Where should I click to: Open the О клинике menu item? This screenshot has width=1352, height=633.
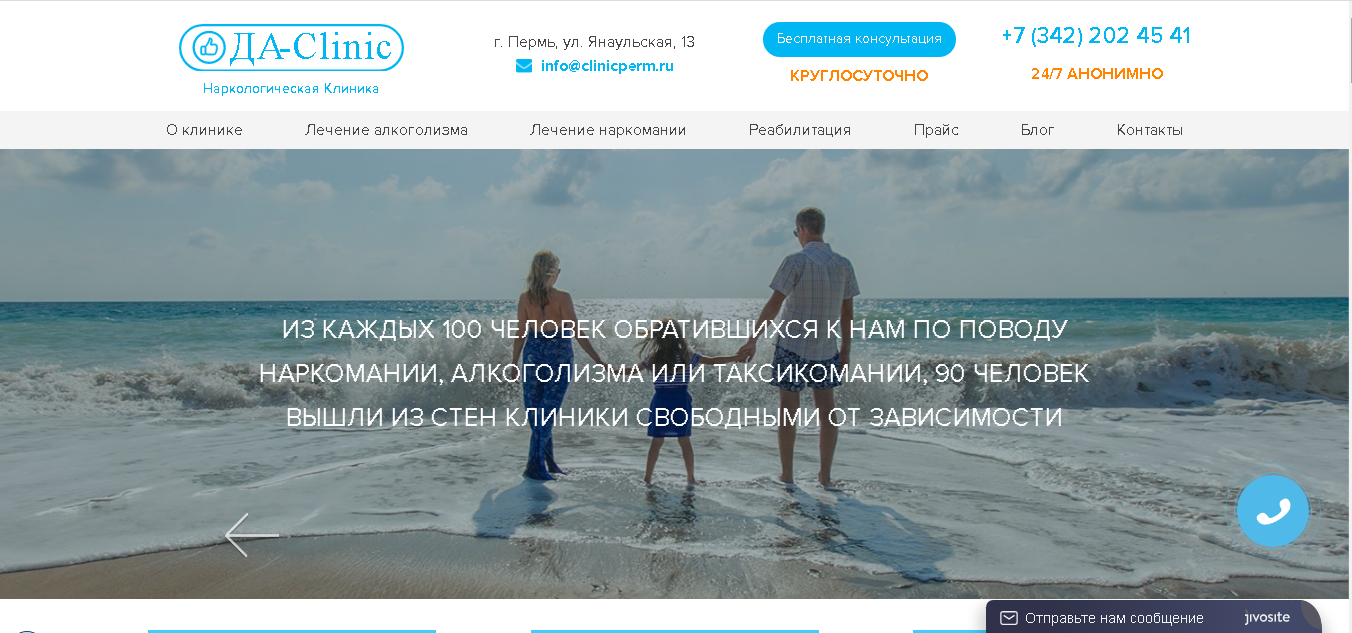click(204, 130)
